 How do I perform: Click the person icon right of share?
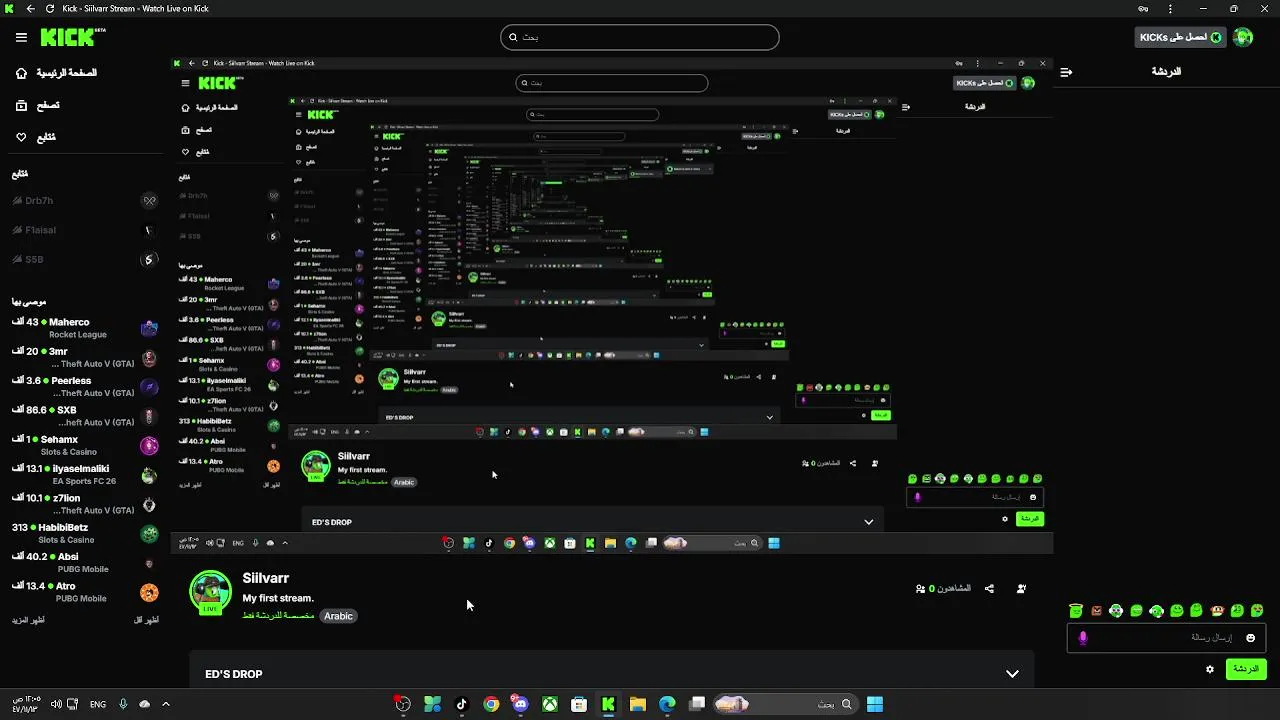tap(1021, 589)
